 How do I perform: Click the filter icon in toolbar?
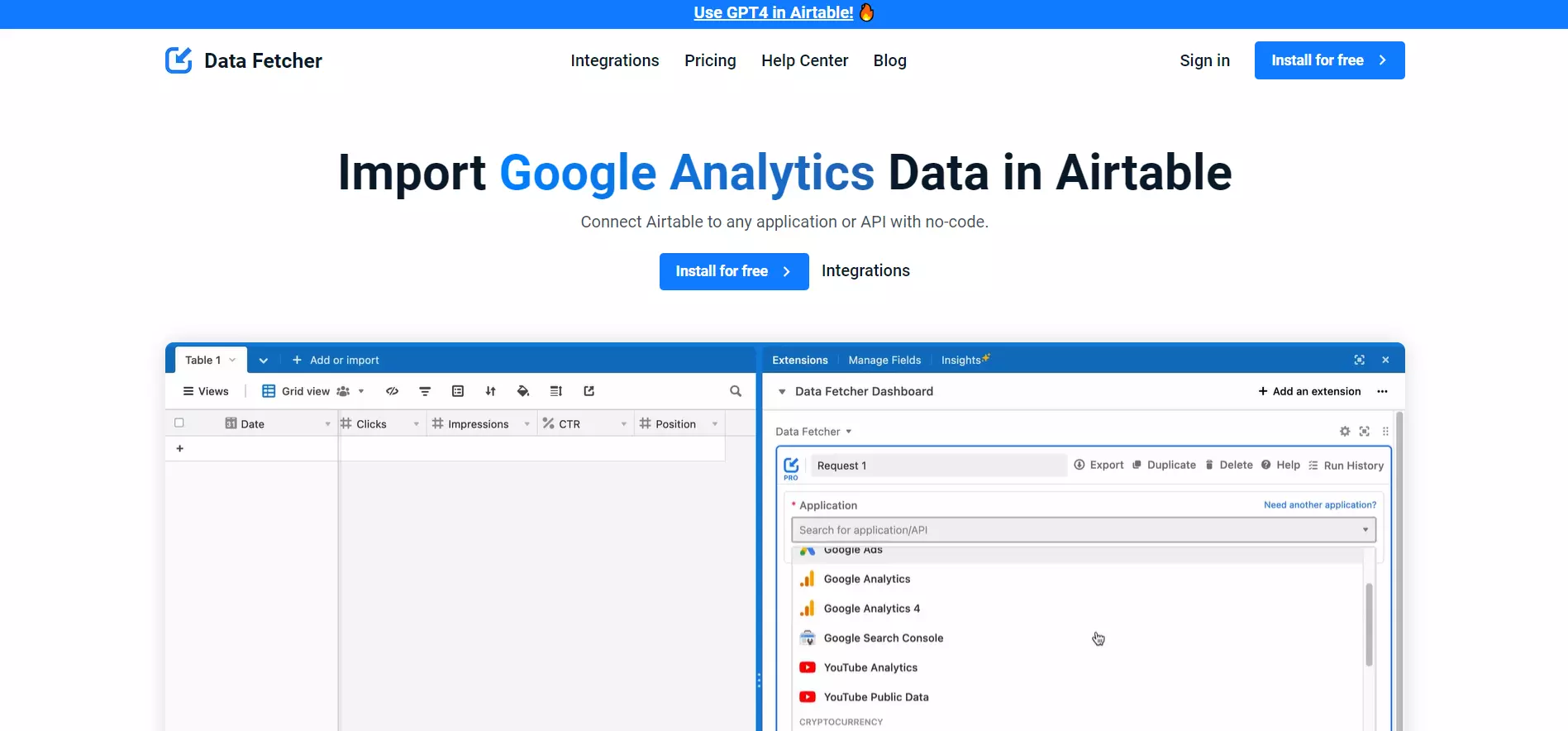click(425, 391)
